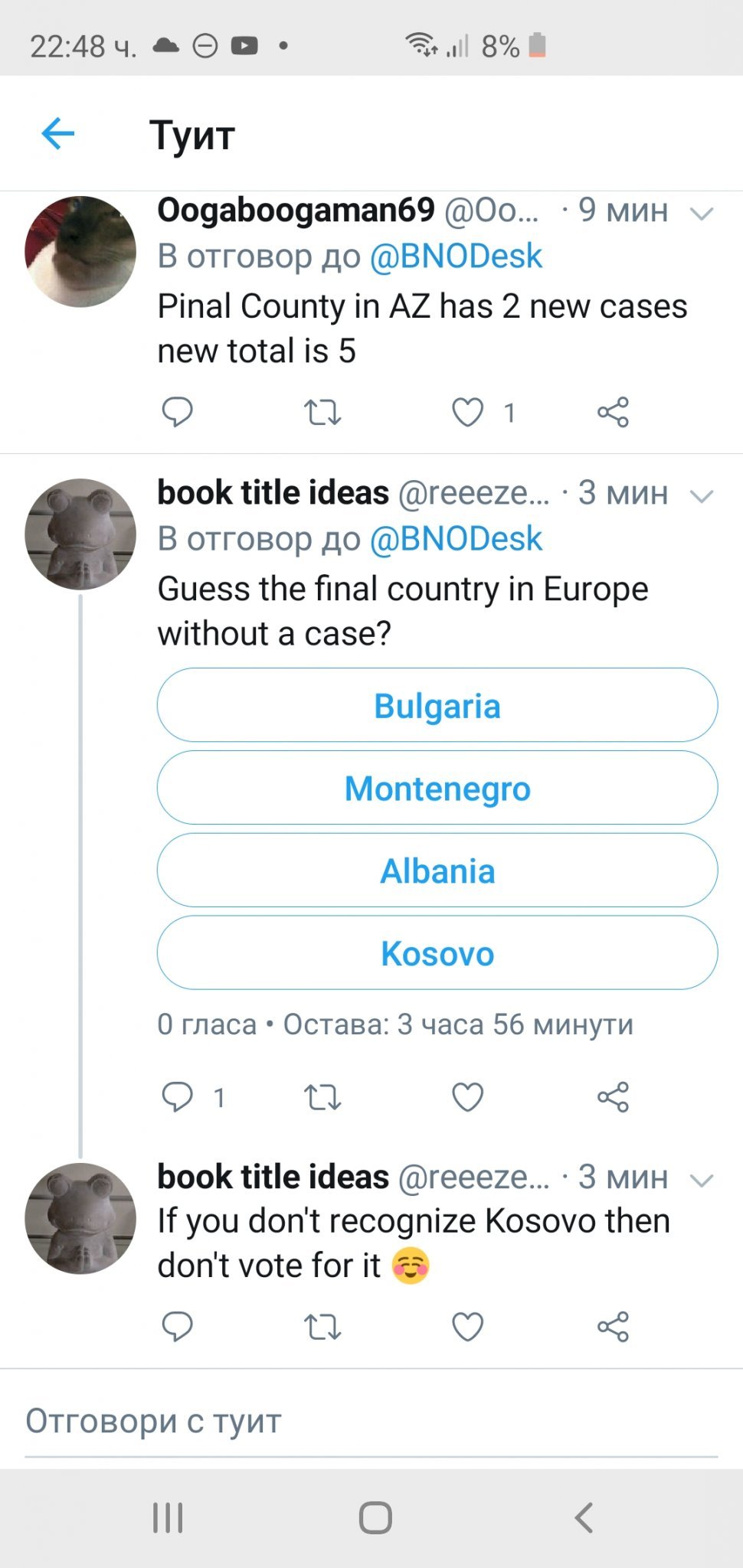Share the Kosovo recognition tweet
The height and width of the screenshot is (1568, 743).
(613, 1327)
